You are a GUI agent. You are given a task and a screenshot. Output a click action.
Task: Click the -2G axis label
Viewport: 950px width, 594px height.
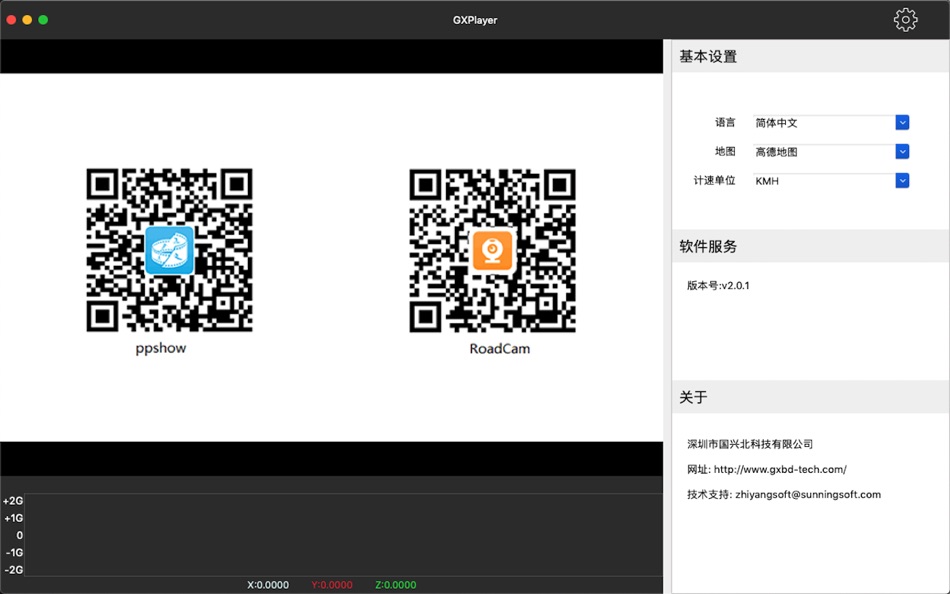(x=14, y=570)
